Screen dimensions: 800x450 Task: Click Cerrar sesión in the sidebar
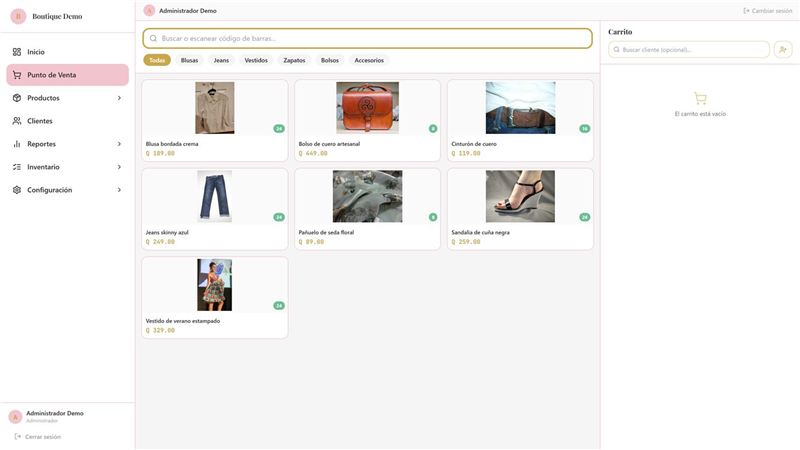tap(38, 437)
